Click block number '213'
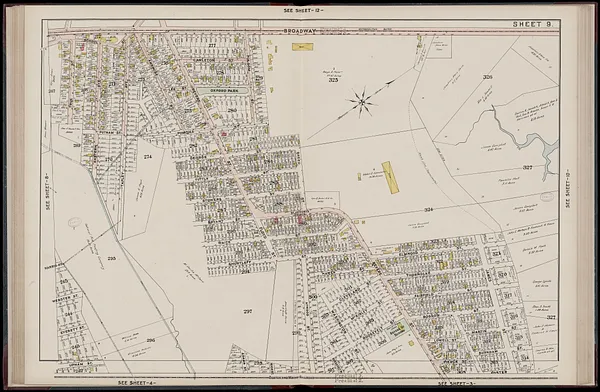 pyautogui.click(x=112, y=83)
